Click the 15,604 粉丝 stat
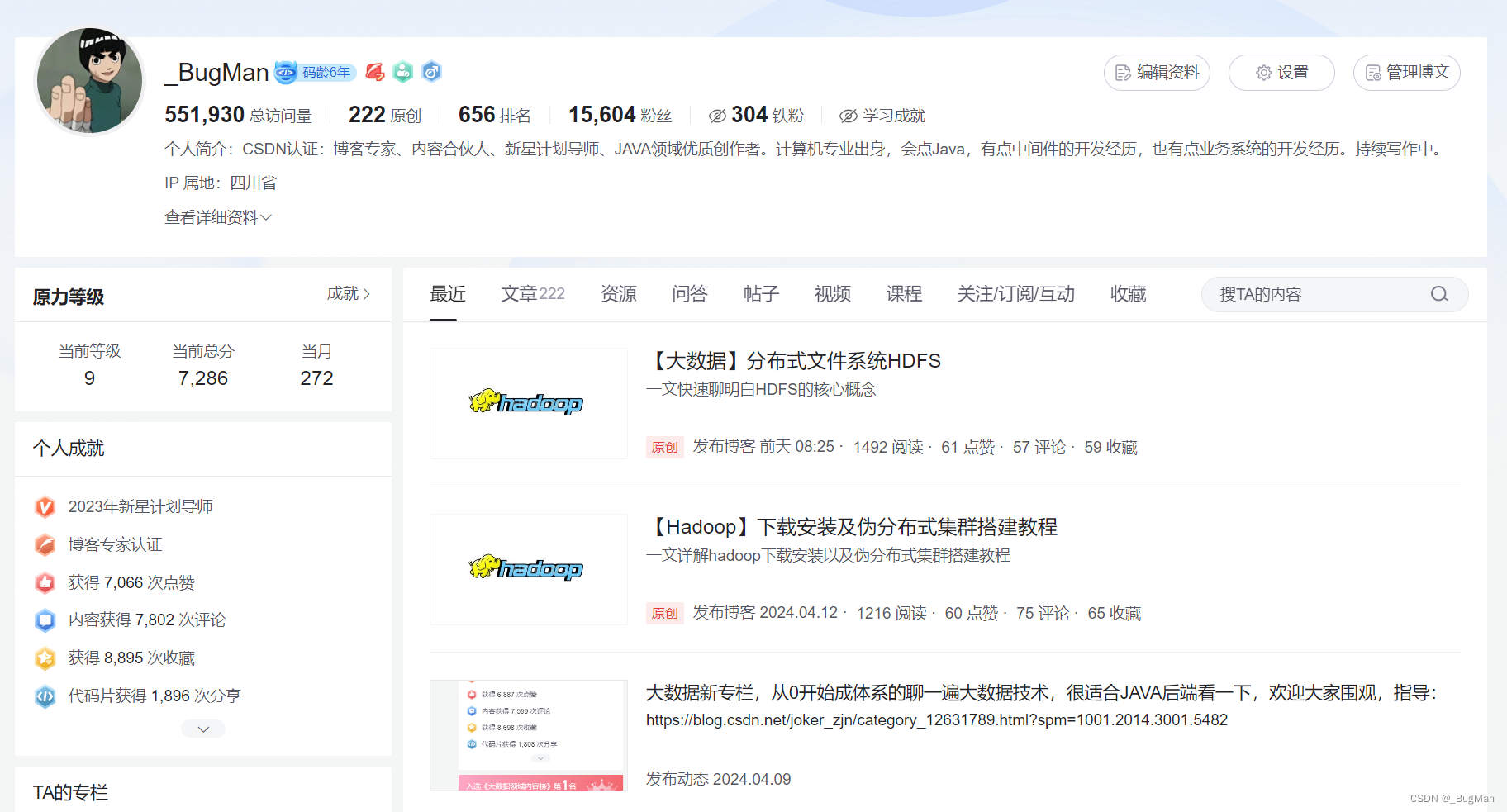The height and width of the screenshot is (812, 1507). coord(620,115)
